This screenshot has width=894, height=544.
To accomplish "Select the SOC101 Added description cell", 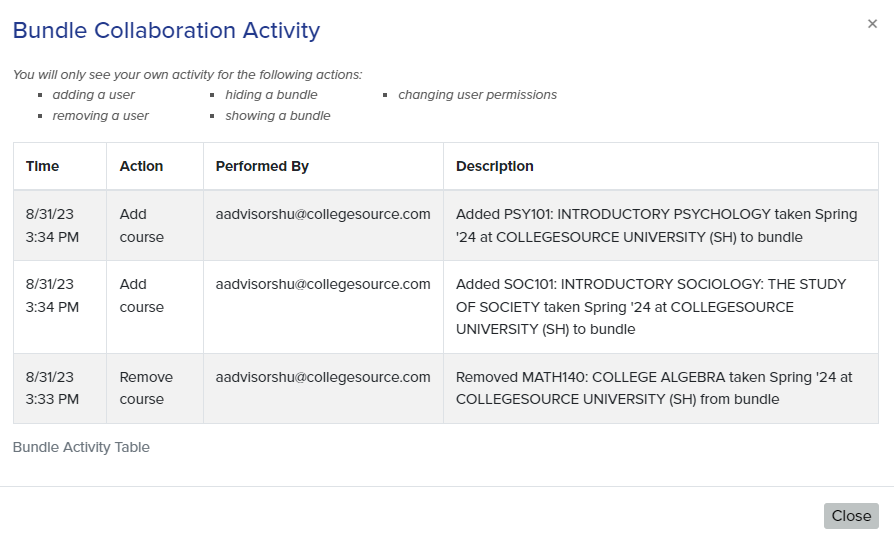I will coord(661,307).
